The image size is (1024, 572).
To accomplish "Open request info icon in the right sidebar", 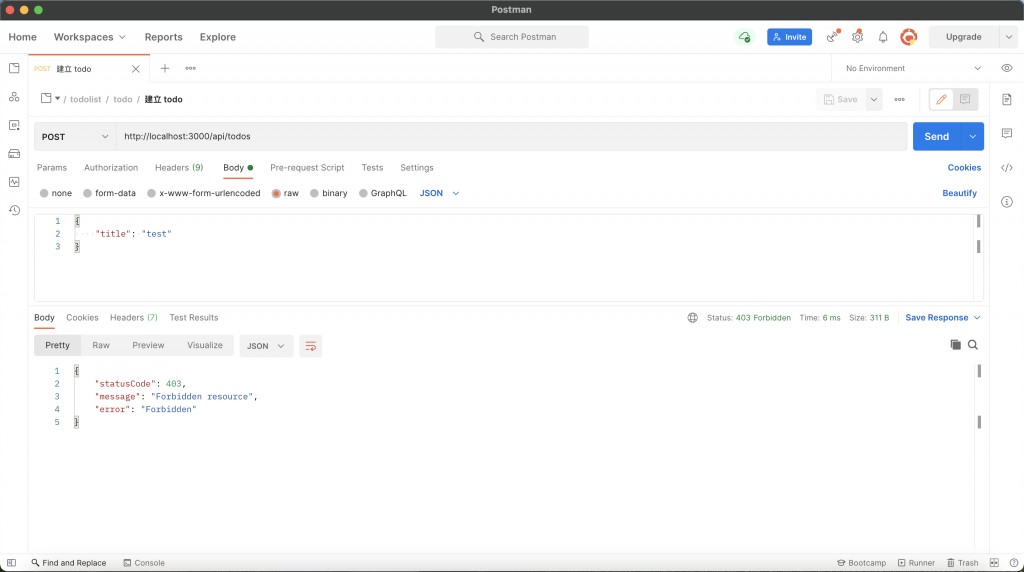I will [x=1006, y=202].
